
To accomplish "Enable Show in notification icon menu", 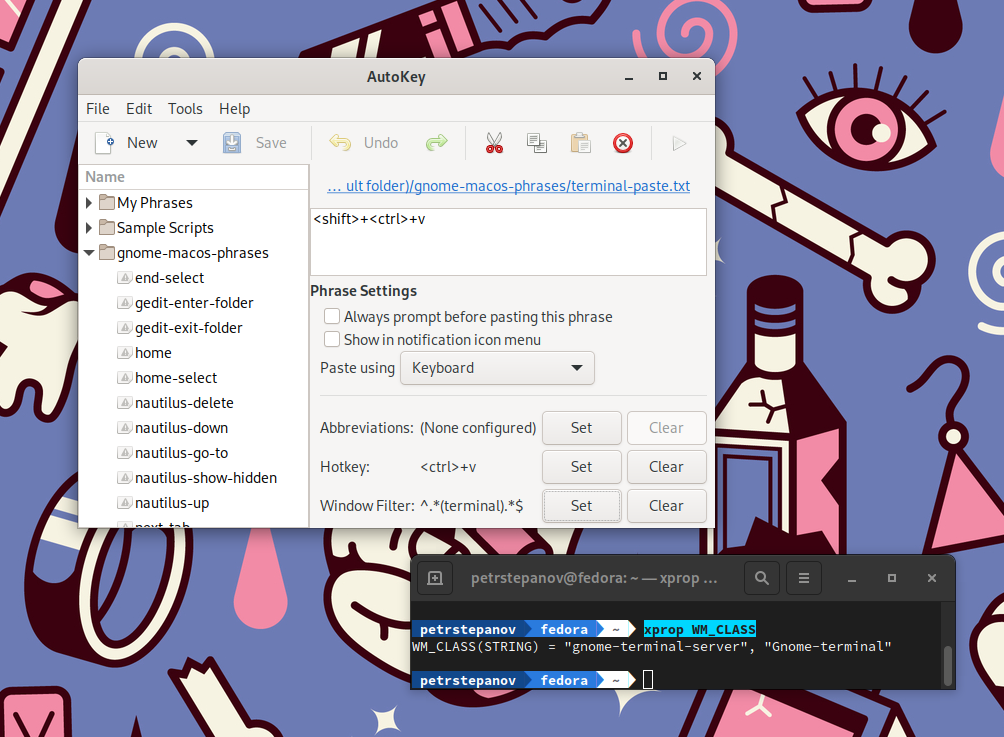I will [x=332, y=339].
